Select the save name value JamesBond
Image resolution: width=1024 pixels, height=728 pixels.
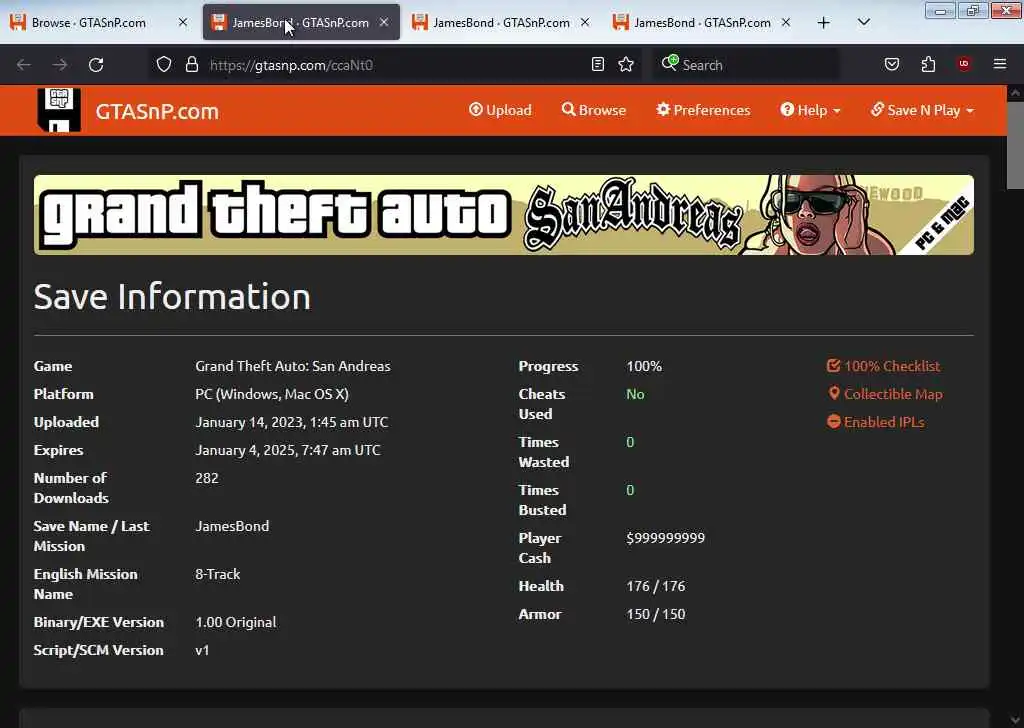tap(232, 526)
